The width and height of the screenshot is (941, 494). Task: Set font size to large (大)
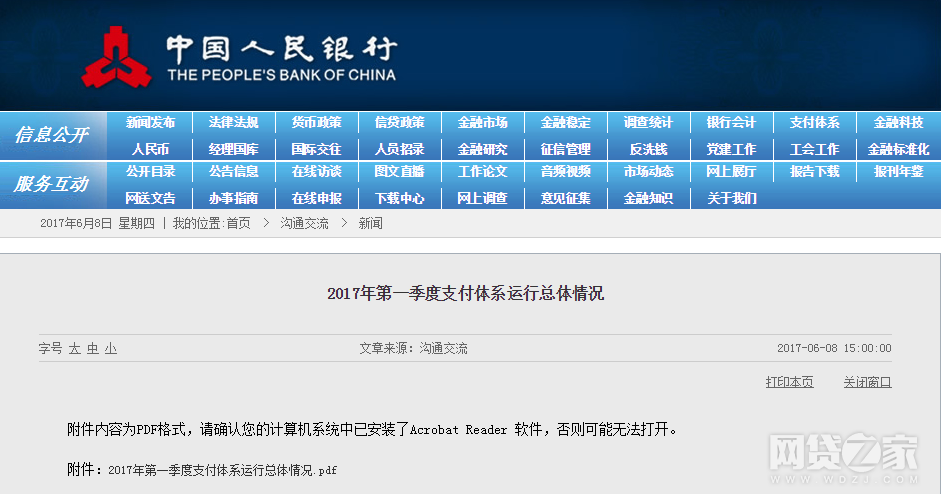click(74, 349)
